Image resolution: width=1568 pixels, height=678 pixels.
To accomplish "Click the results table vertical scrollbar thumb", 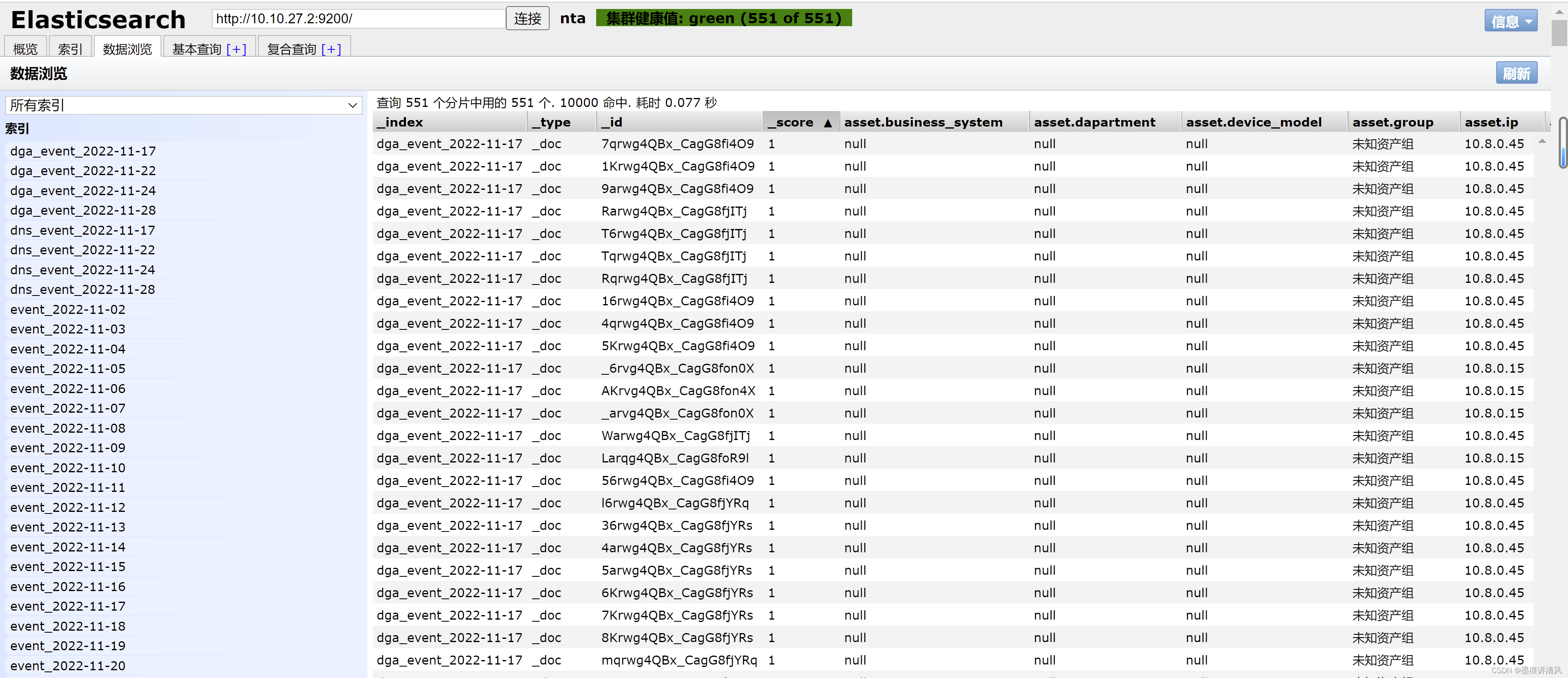I will coord(1563,142).
